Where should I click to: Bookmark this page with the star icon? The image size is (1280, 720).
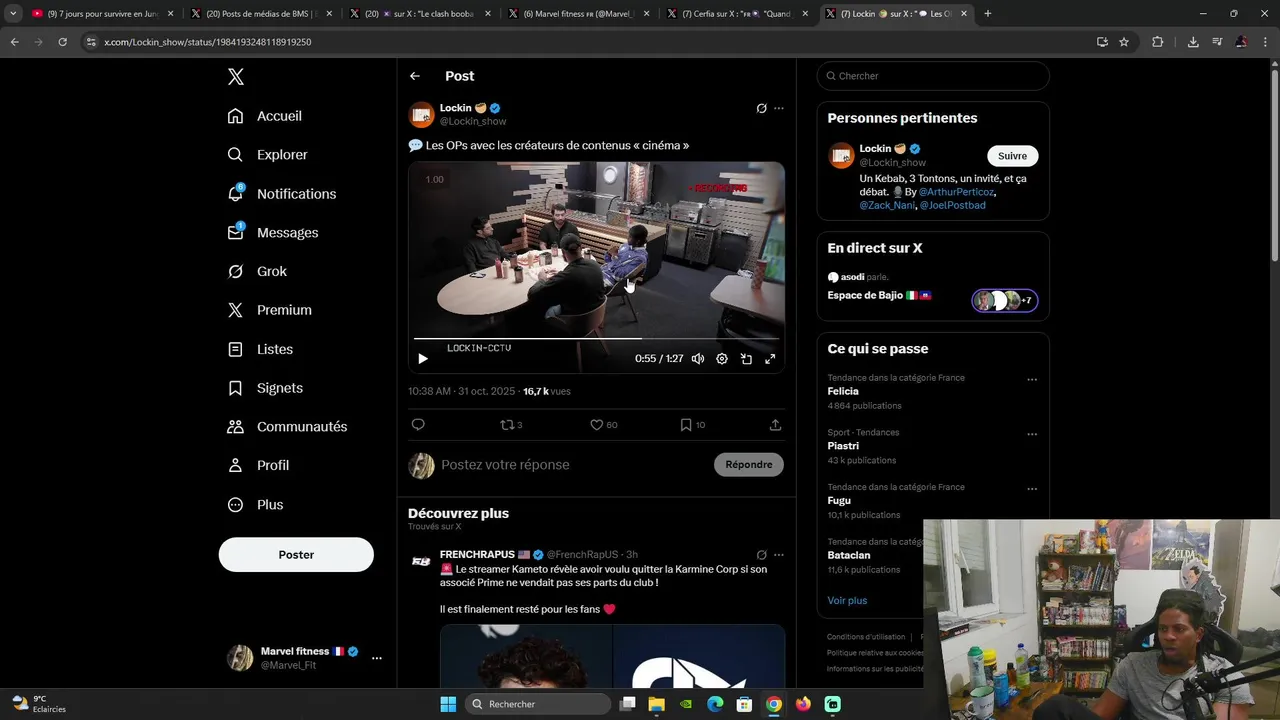(x=1124, y=42)
